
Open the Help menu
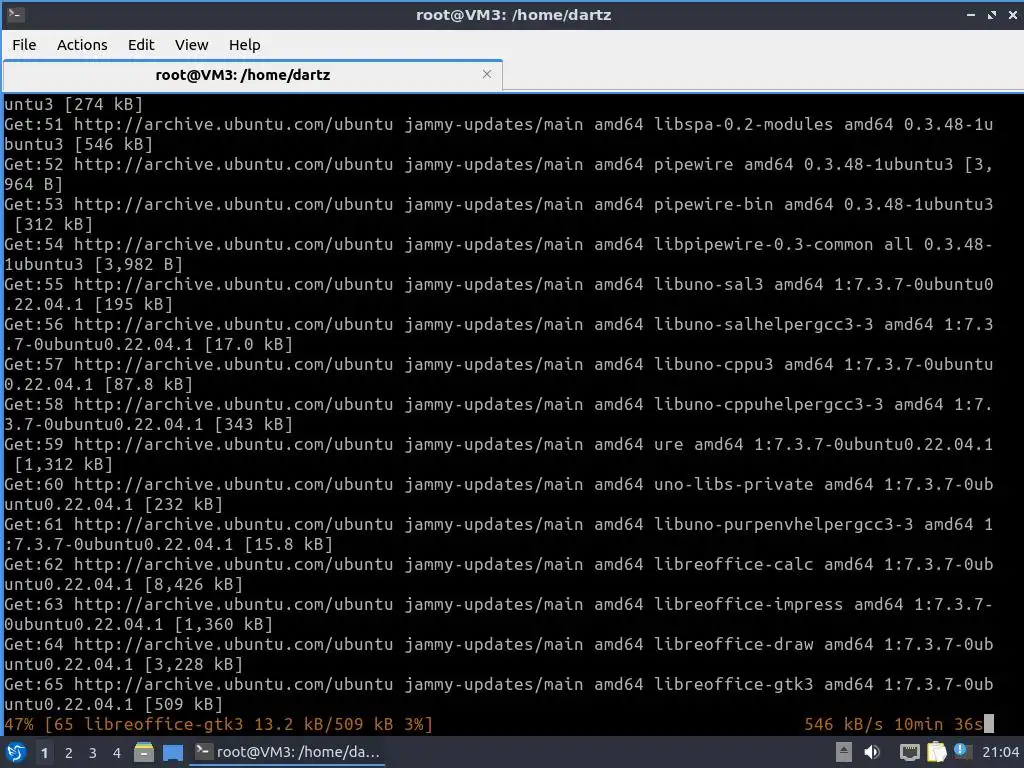244,45
